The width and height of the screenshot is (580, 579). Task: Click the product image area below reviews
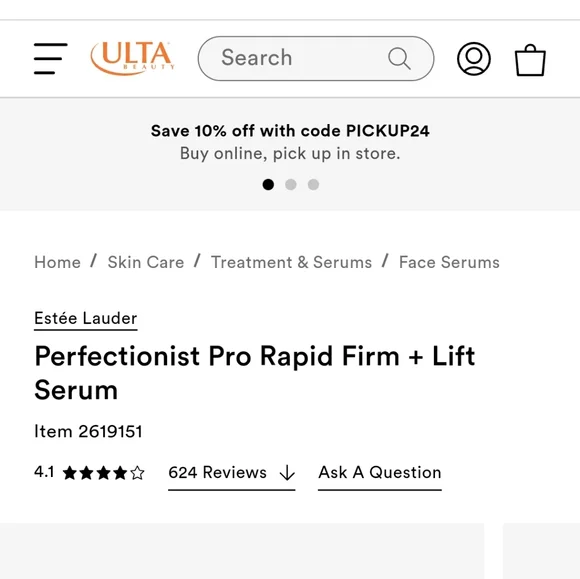pyautogui.click(x=242, y=551)
